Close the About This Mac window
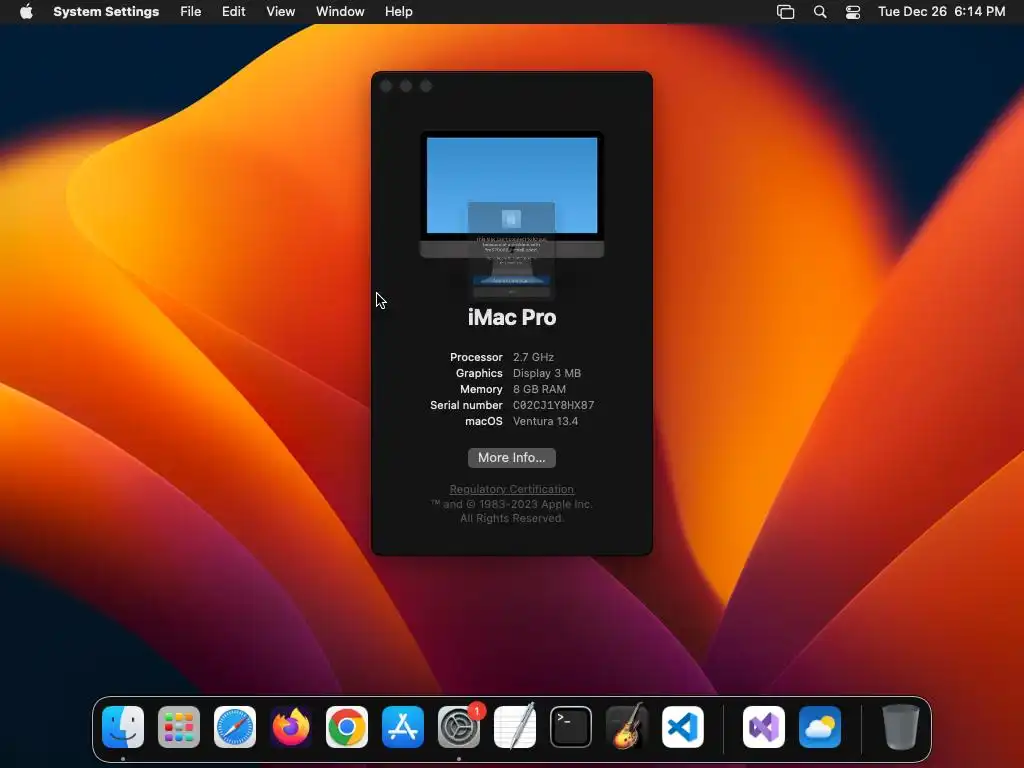The image size is (1024, 768). pos(386,86)
